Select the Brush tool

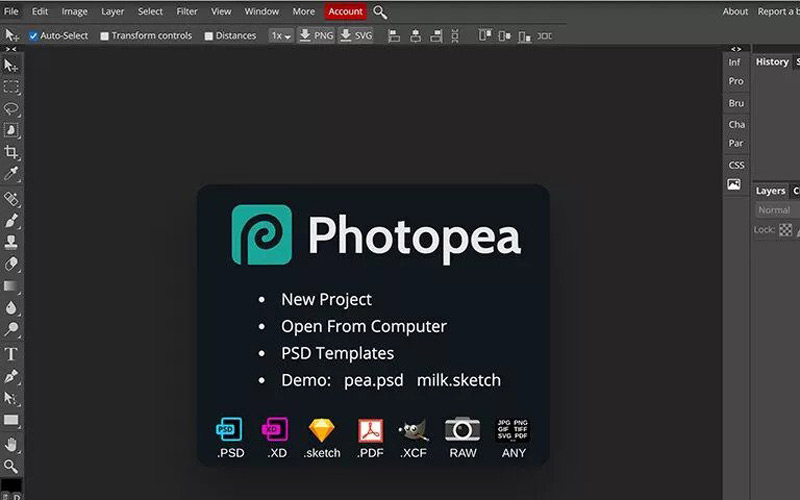coord(11,220)
